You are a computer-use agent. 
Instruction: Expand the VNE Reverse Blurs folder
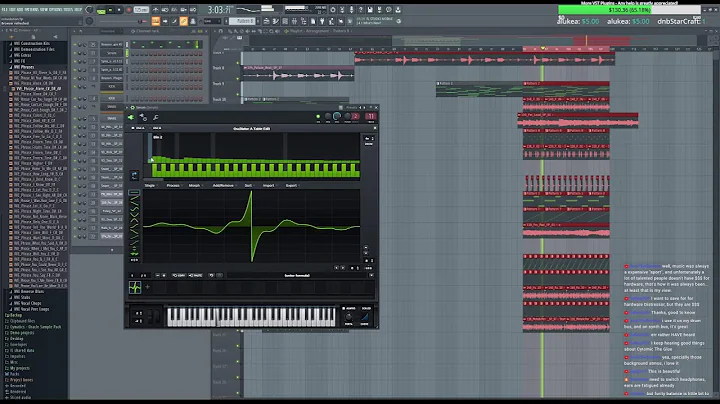click(x=28, y=292)
